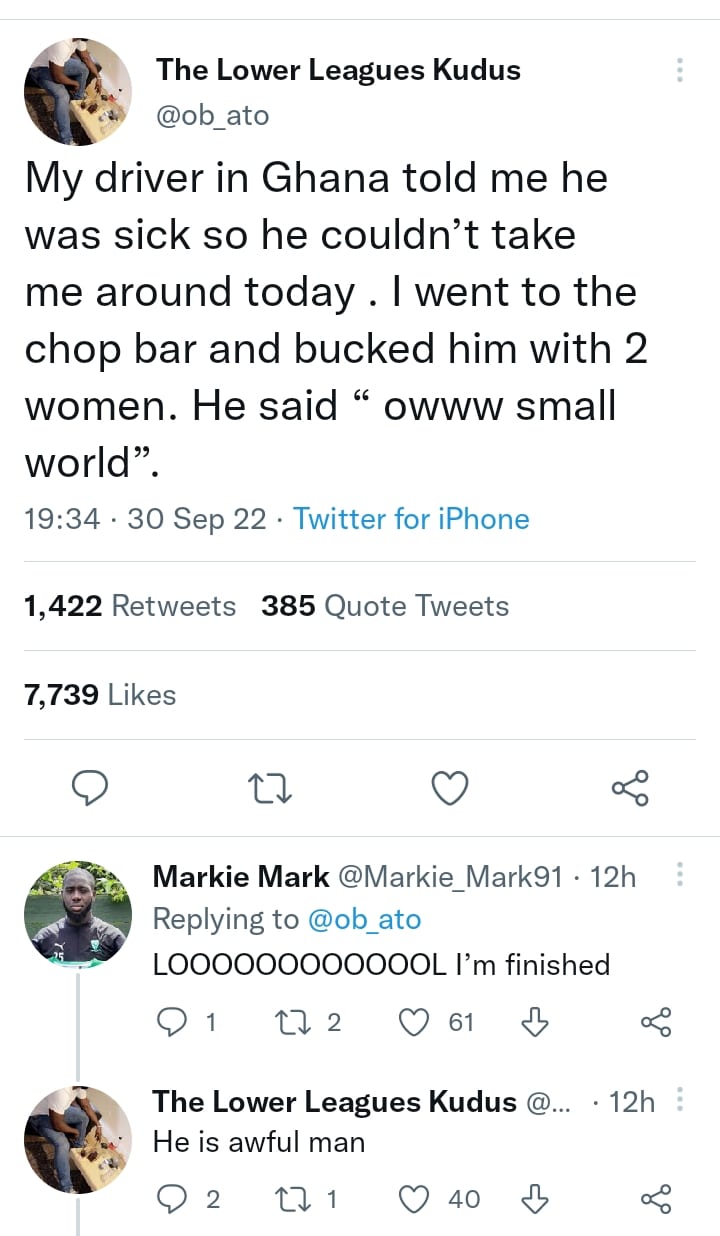Like the main tweet with heart icon
This screenshot has height=1236, width=720.
pyautogui.click(x=450, y=789)
